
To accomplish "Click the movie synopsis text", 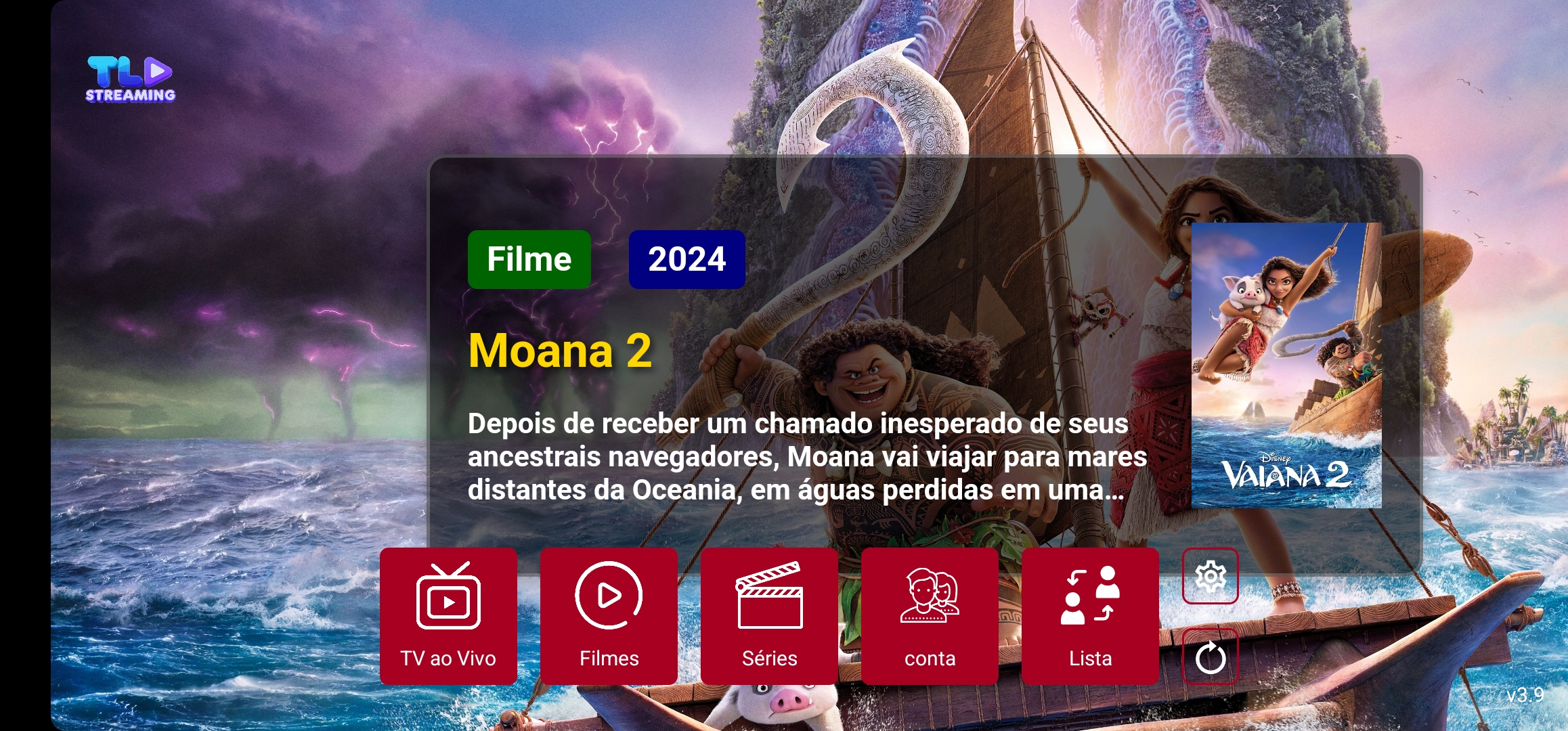I will [x=807, y=457].
